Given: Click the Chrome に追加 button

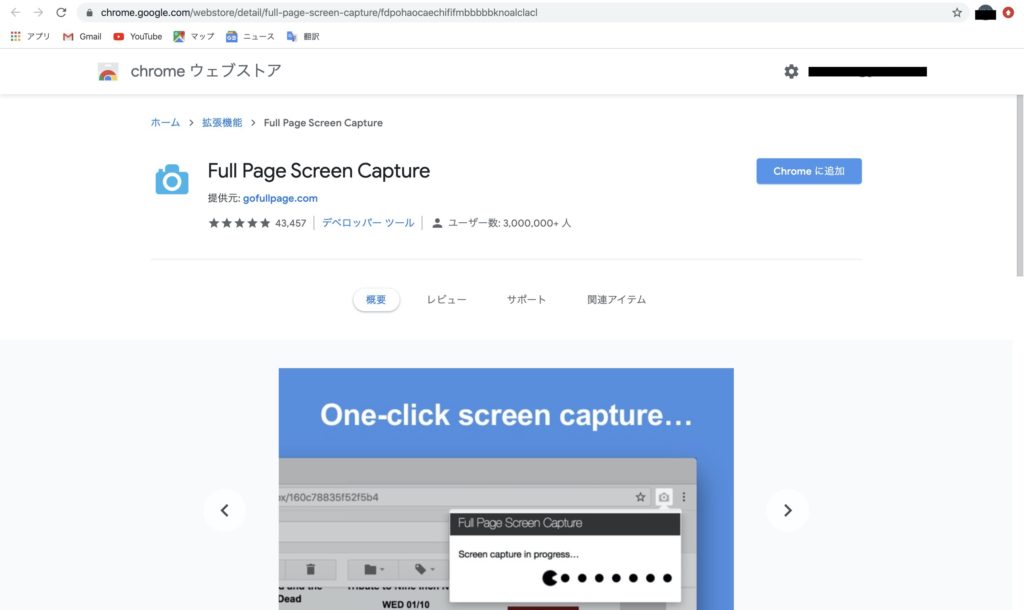Looking at the screenshot, I should click(809, 171).
